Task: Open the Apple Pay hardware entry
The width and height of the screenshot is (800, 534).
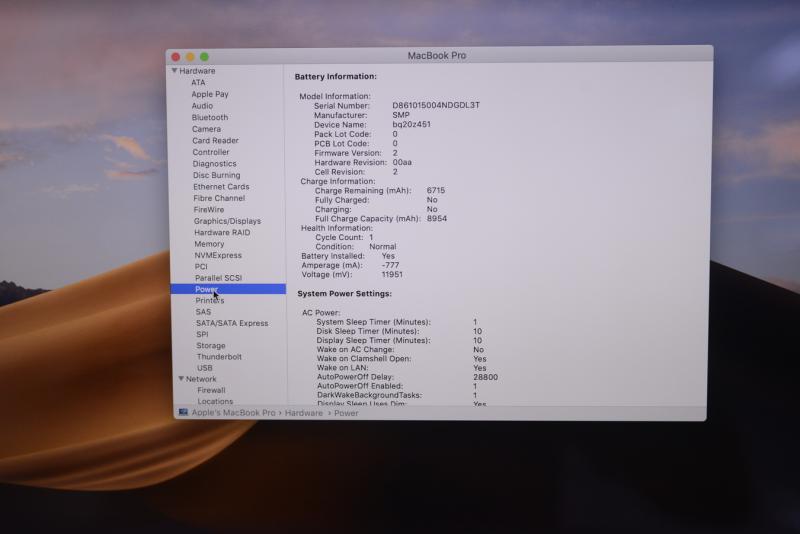Action: tap(210, 94)
